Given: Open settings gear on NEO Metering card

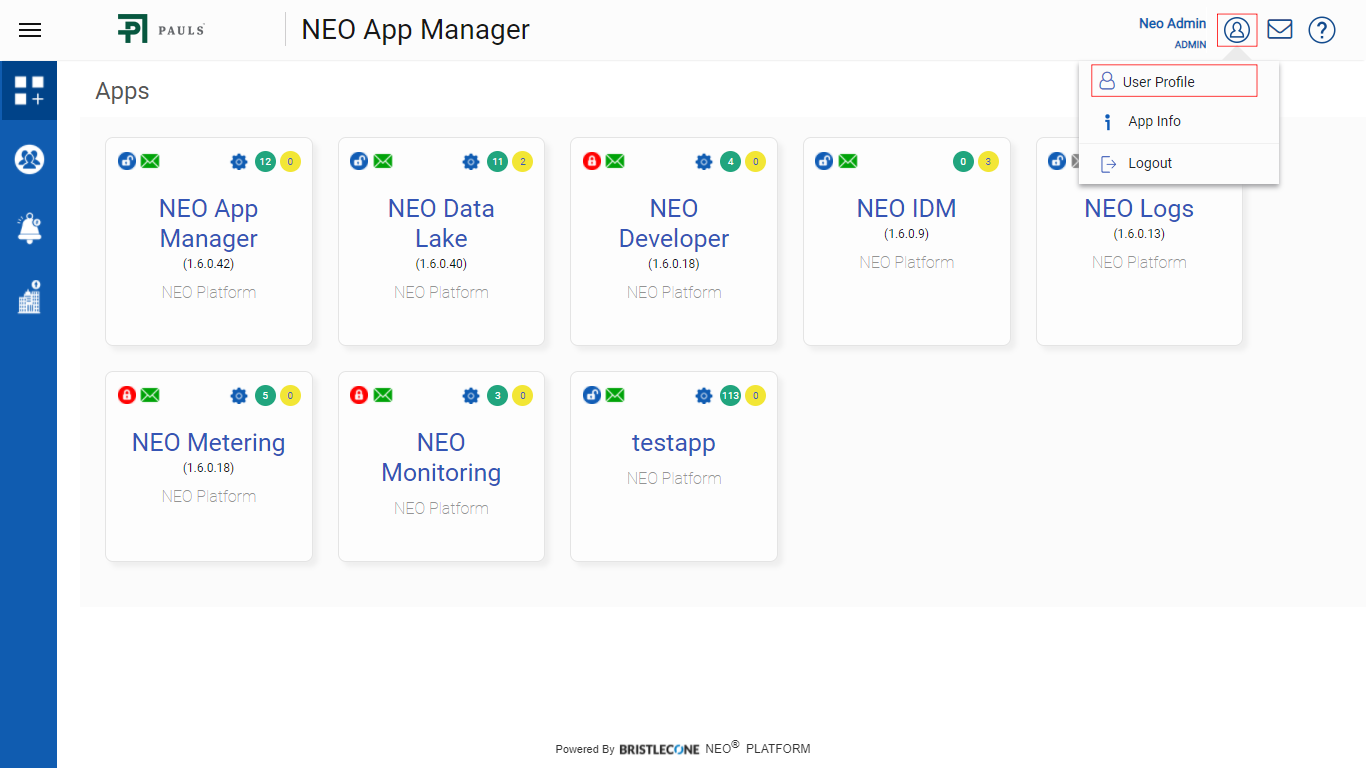Looking at the screenshot, I should (238, 395).
